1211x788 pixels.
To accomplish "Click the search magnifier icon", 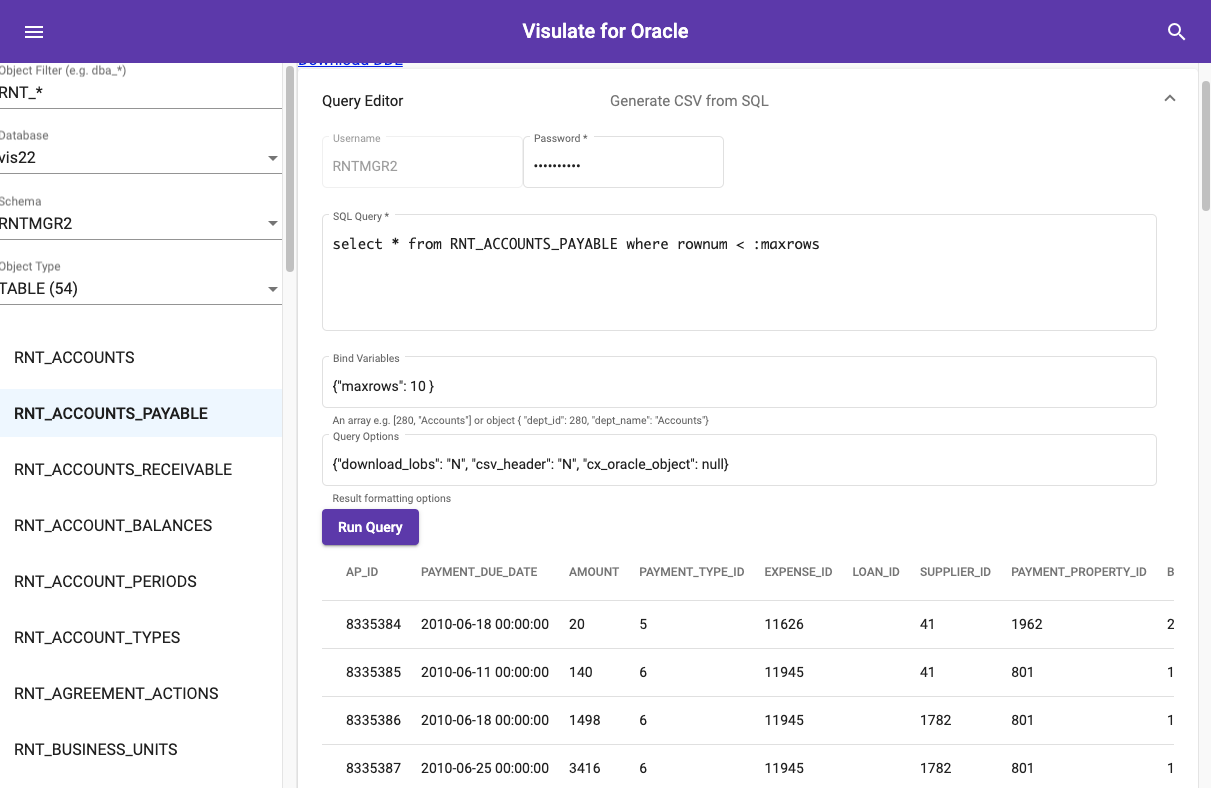I will pos(1176,32).
